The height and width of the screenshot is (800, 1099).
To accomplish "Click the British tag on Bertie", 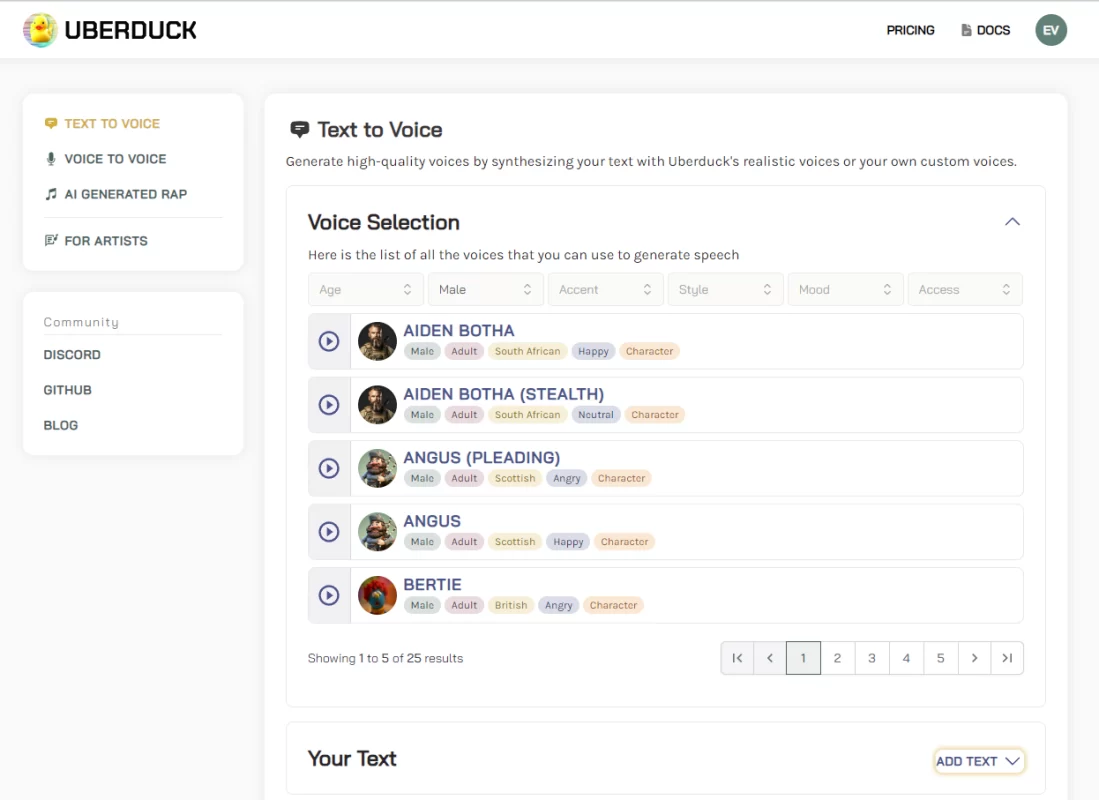I will tap(511, 605).
